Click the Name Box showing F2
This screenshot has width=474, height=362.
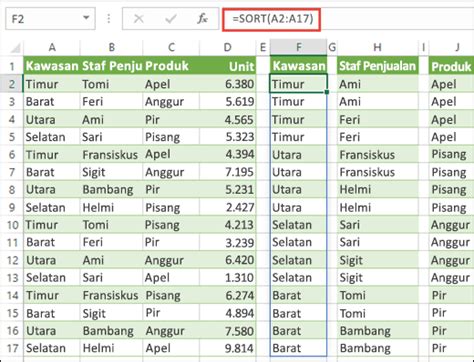tap(50, 19)
